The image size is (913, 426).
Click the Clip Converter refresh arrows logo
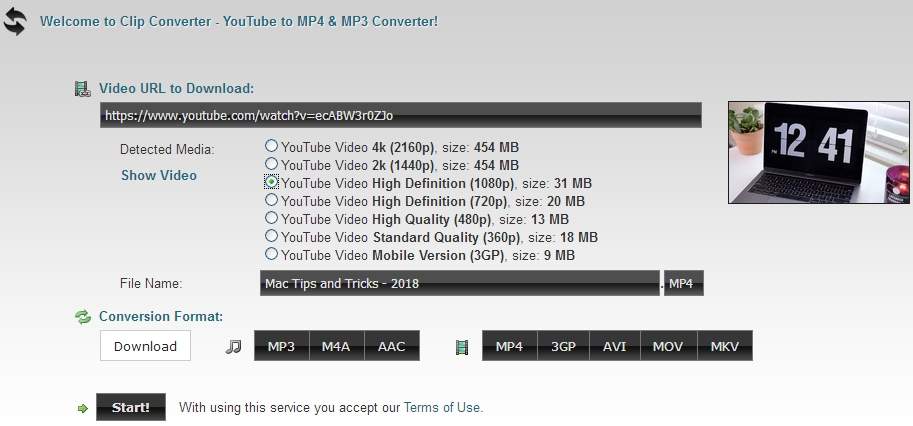coord(14,21)
